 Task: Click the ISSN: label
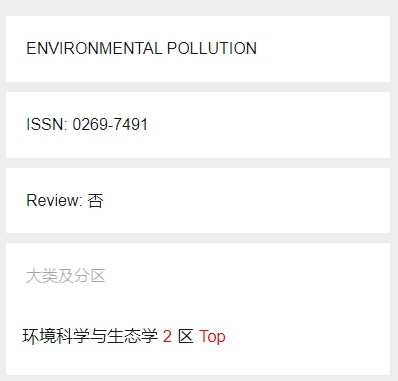pos(47,124)
